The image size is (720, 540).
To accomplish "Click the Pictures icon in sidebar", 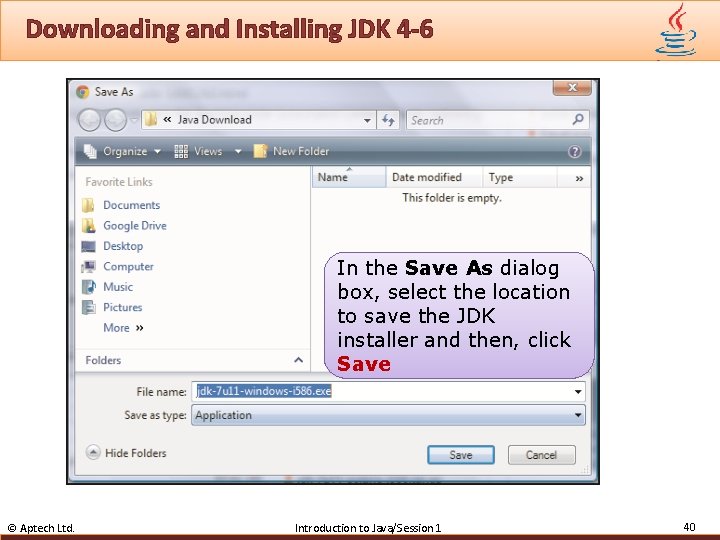I will tap(88, 307).
